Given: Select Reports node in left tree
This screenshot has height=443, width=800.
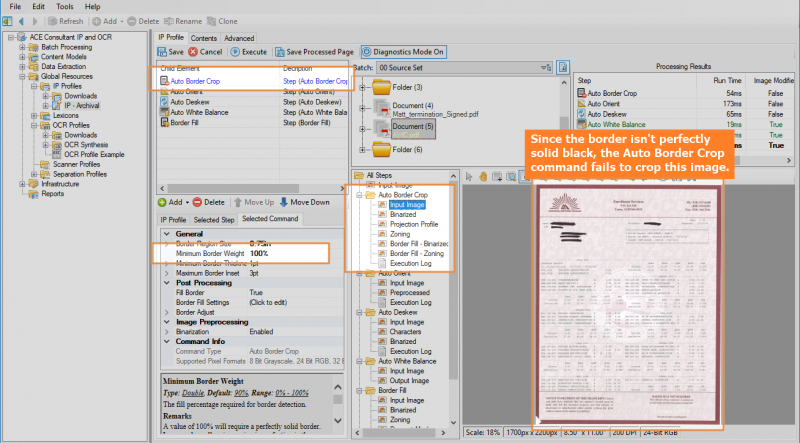Looking at the screenshot, I should [53, 194].
